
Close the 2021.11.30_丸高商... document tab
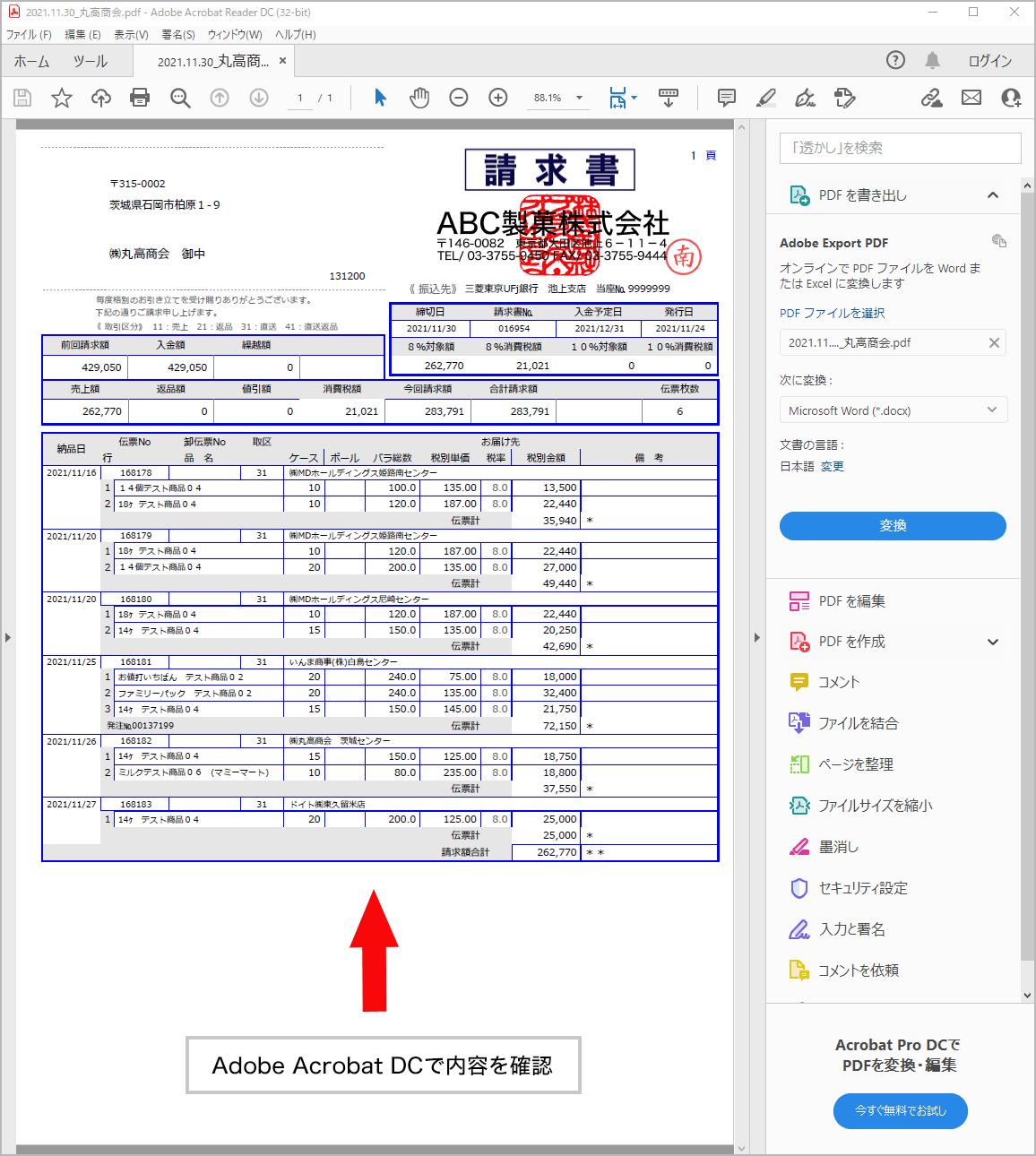pos(283,61)
